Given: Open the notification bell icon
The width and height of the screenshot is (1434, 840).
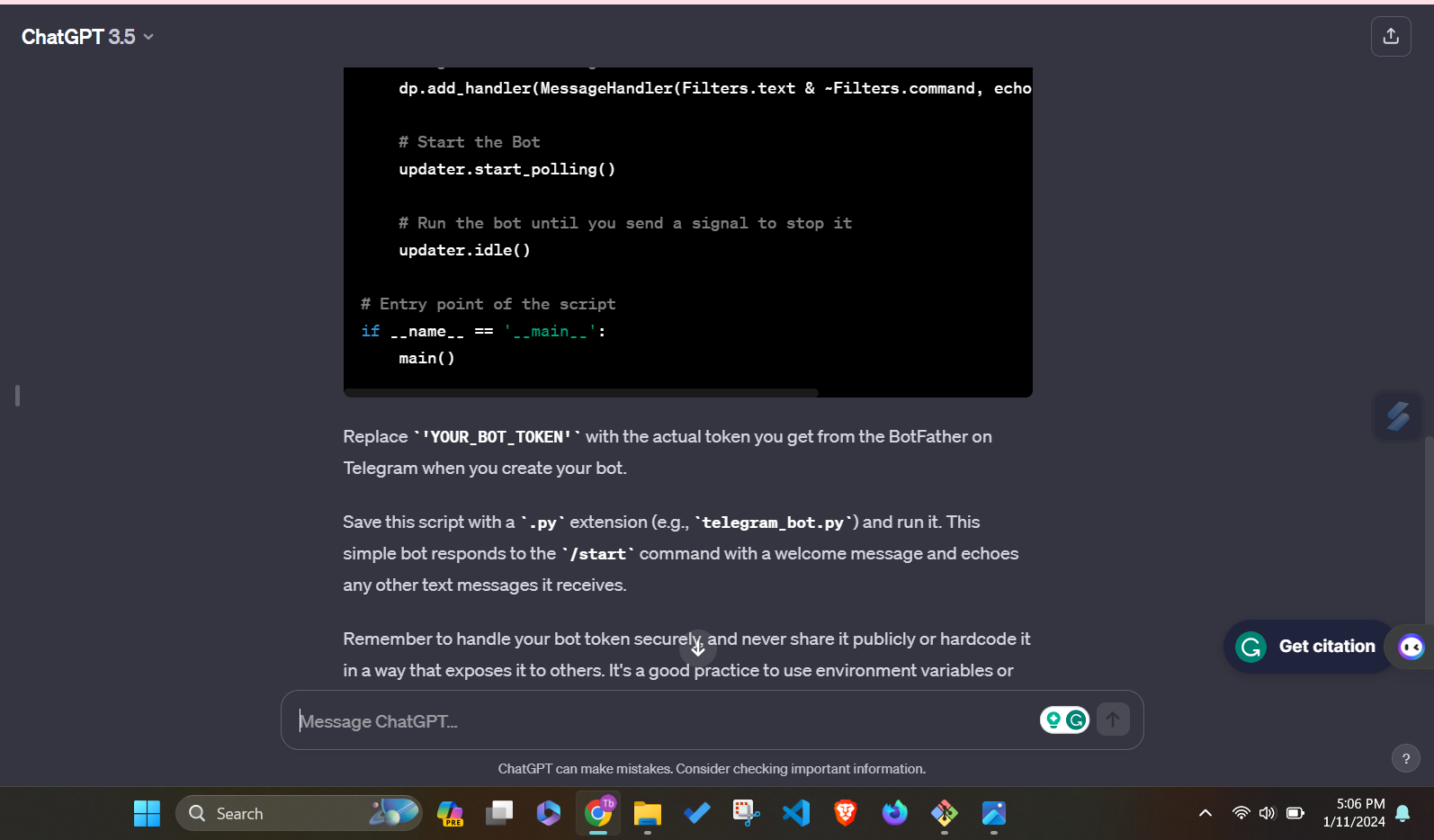Looking at the screenshot, I should click(x=1403, y=813).
